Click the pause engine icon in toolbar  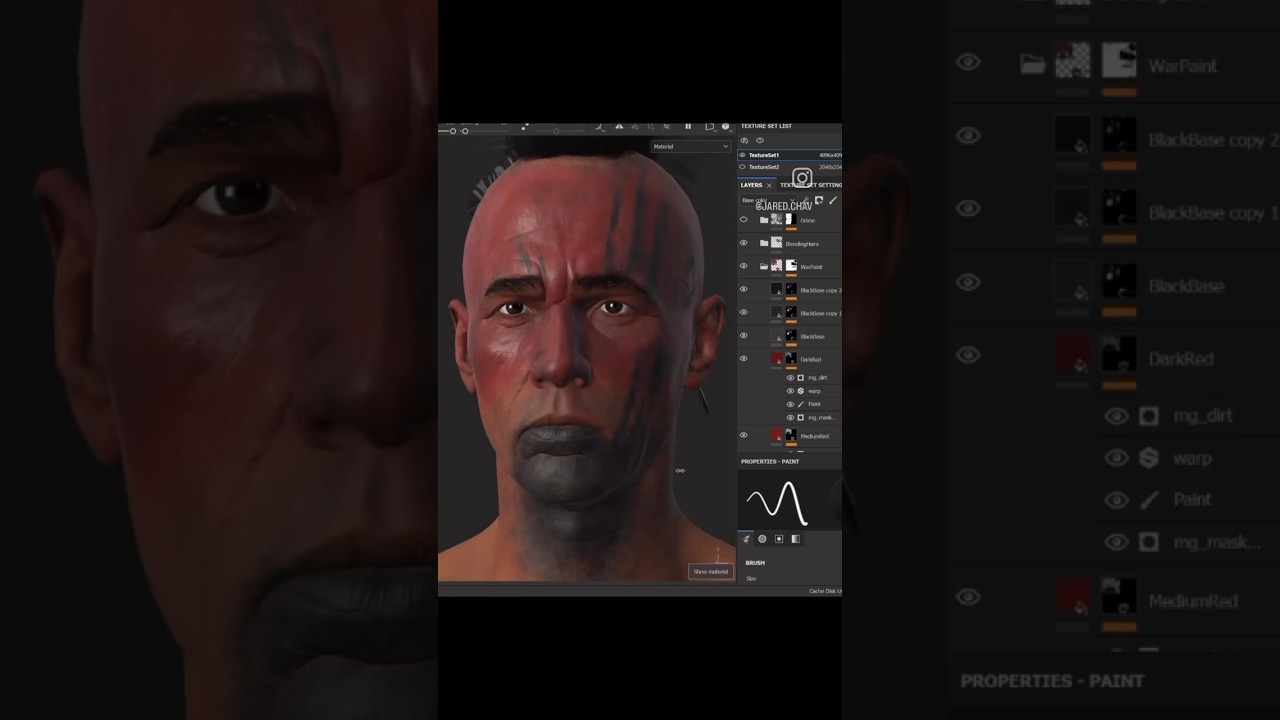pos(688,126)
